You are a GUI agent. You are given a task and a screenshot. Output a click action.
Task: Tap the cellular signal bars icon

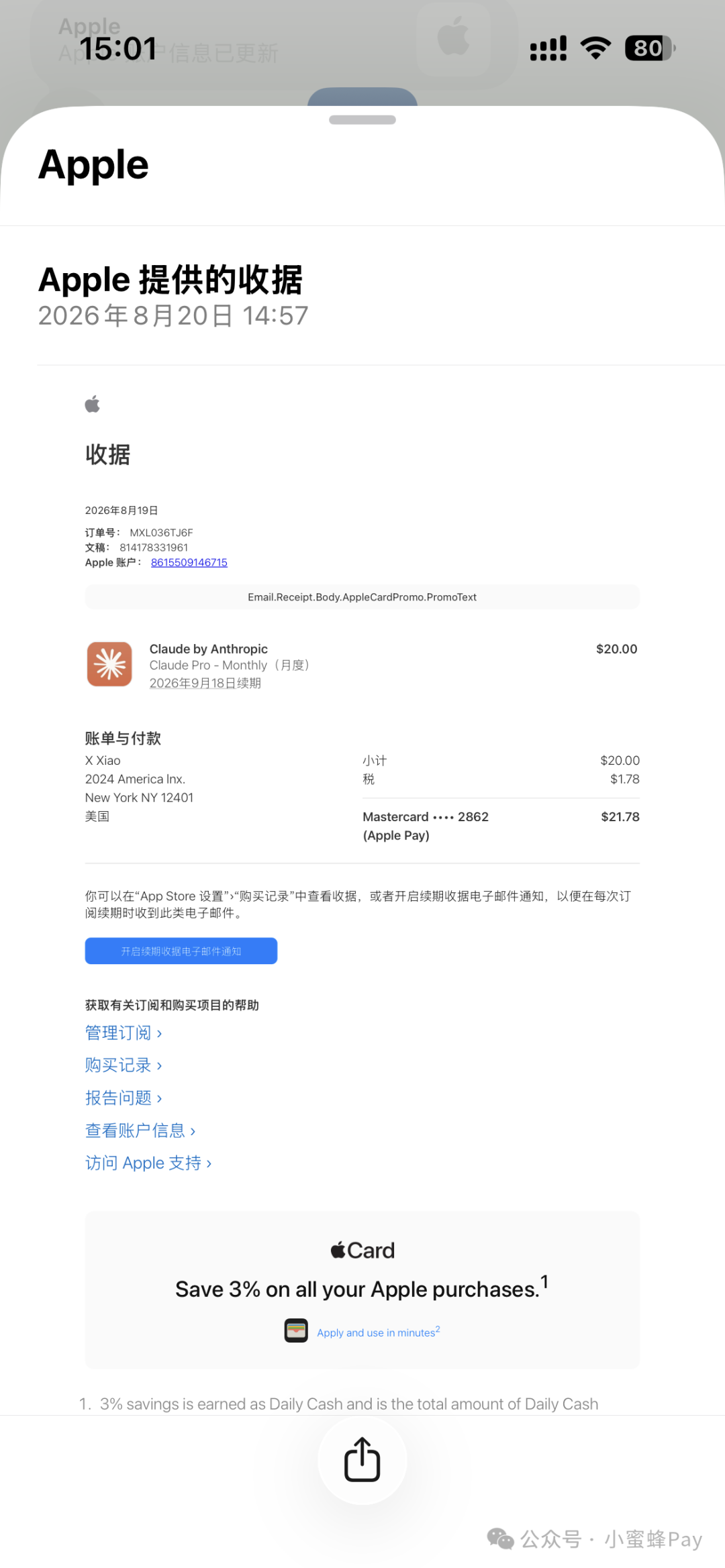(x=548, y=48)
